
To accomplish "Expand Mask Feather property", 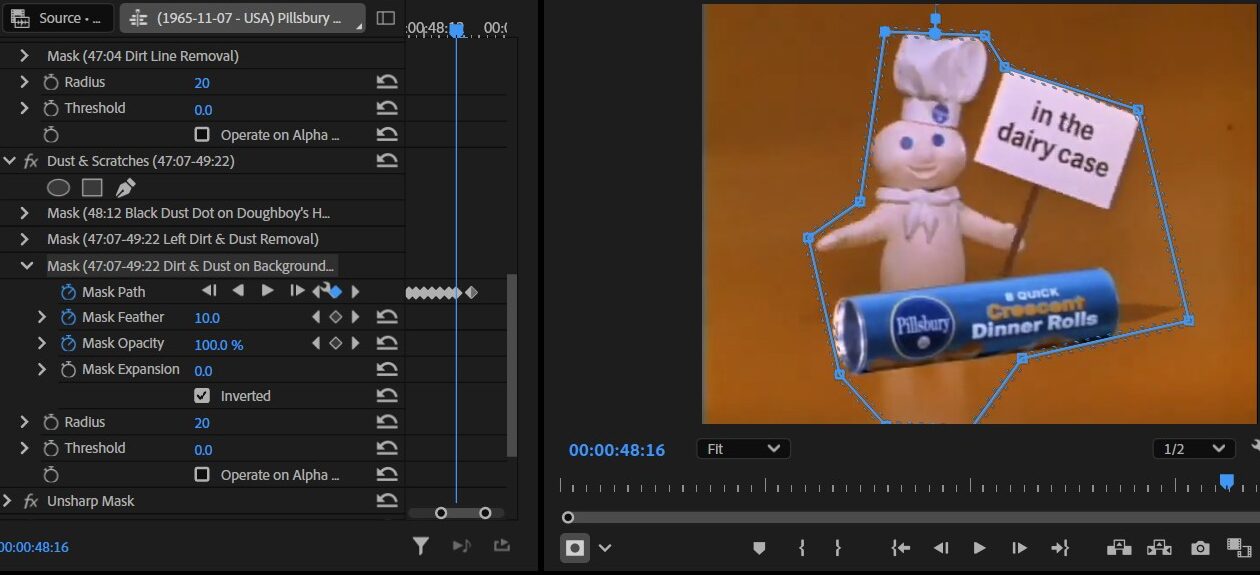I will pos(42,317).
